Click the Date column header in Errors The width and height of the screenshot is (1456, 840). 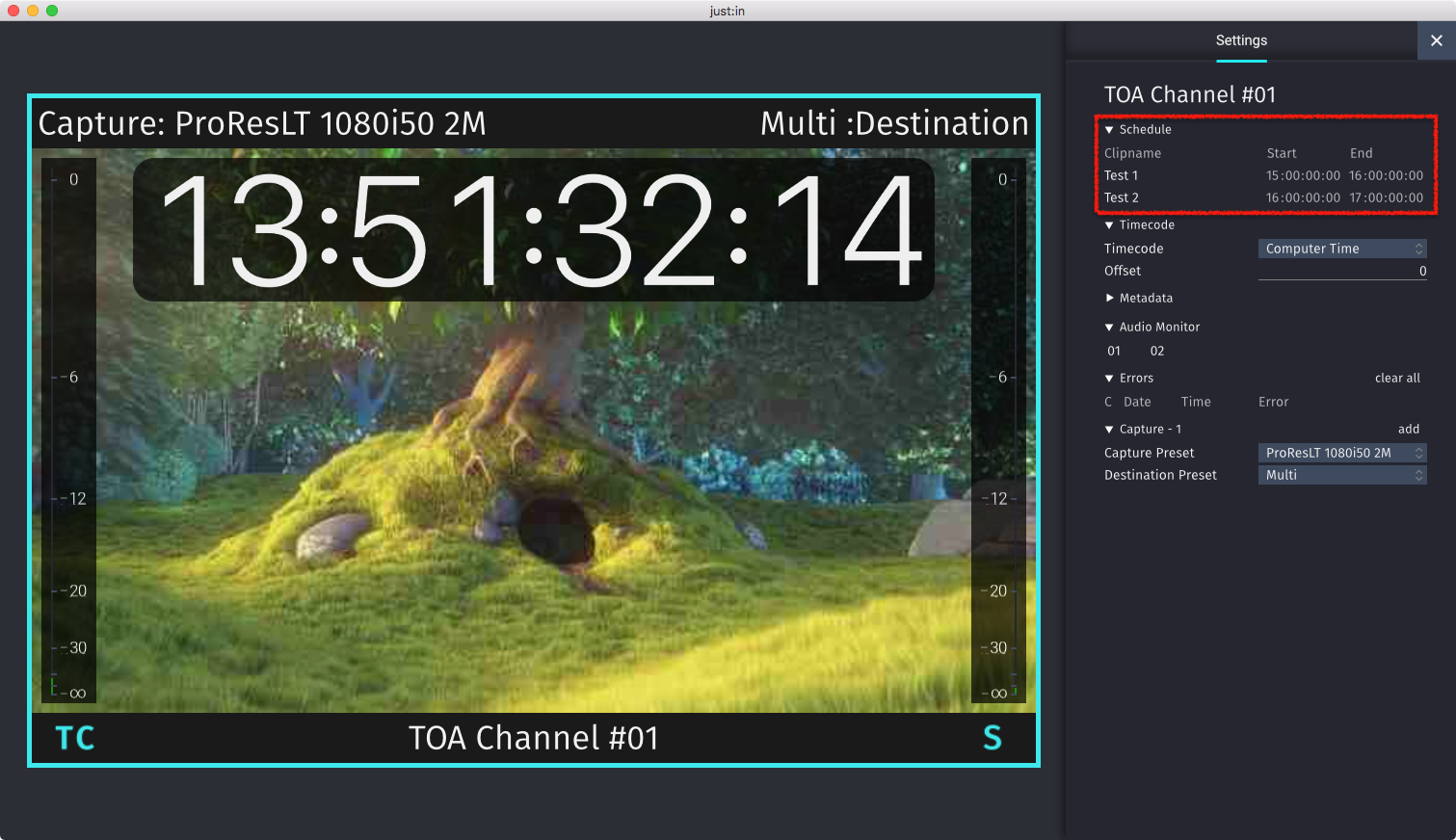pos(1137,402)
